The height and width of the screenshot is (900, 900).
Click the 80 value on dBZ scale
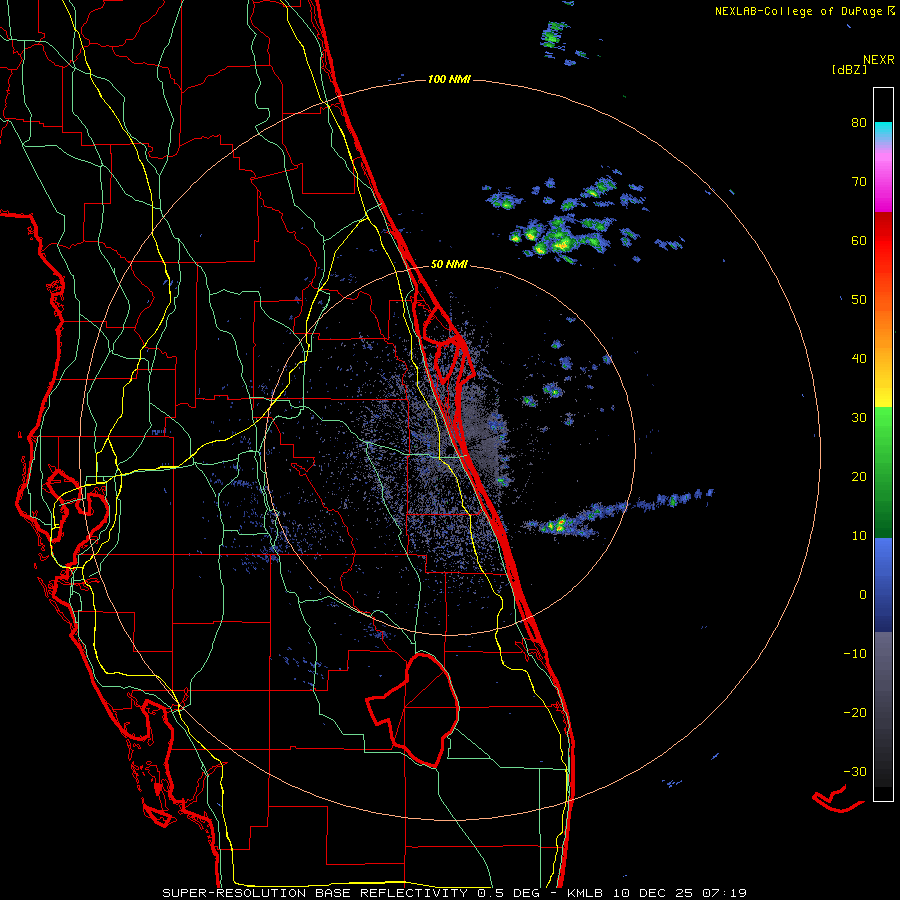[x=859, y=123]
